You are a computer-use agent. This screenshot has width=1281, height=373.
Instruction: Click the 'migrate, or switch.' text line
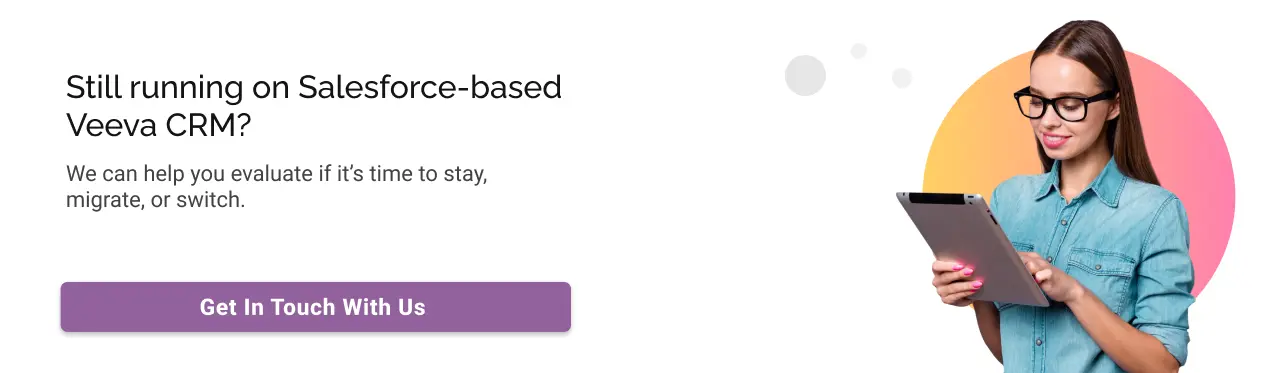(155, 199)
